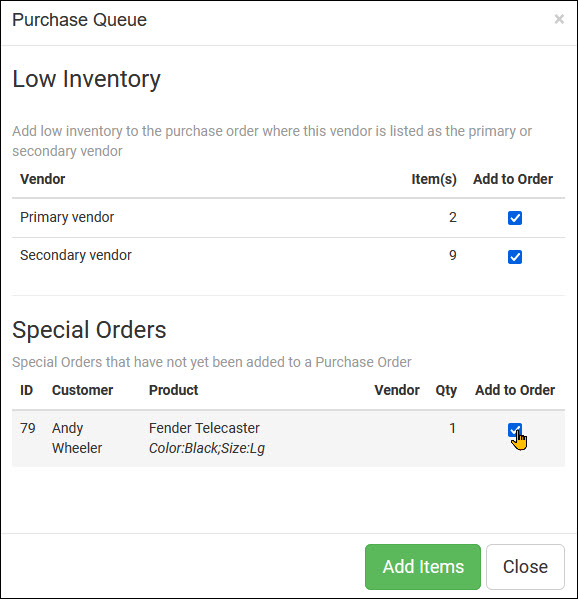This screenshot has height=599, width=578.
Task: Click the Product column header
Action: [173, 390]
